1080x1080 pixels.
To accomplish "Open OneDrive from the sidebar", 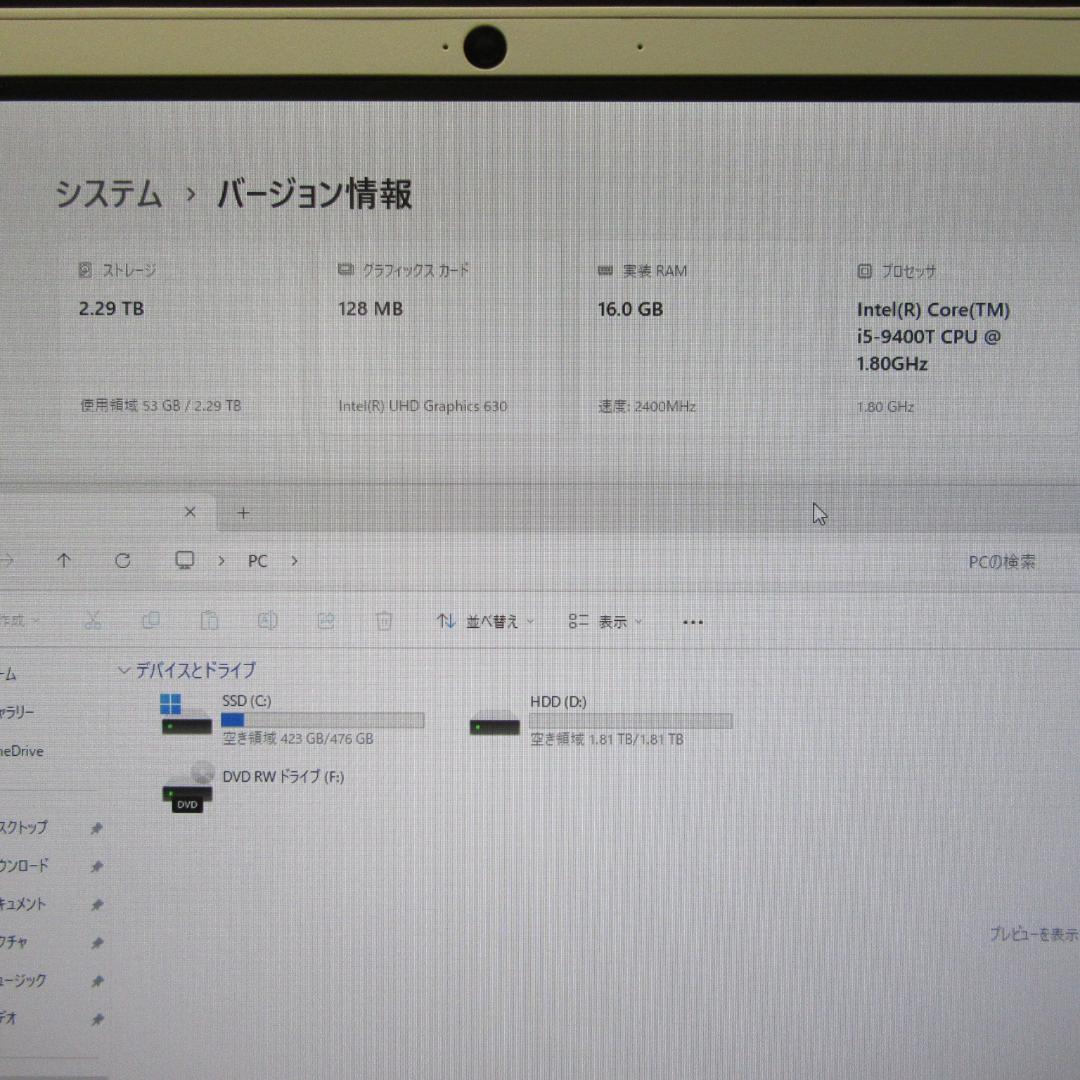I will coord(20,751).
